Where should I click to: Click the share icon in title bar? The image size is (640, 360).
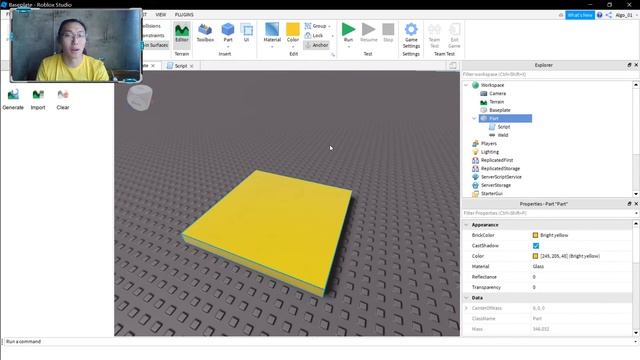(x=609, y=15)
